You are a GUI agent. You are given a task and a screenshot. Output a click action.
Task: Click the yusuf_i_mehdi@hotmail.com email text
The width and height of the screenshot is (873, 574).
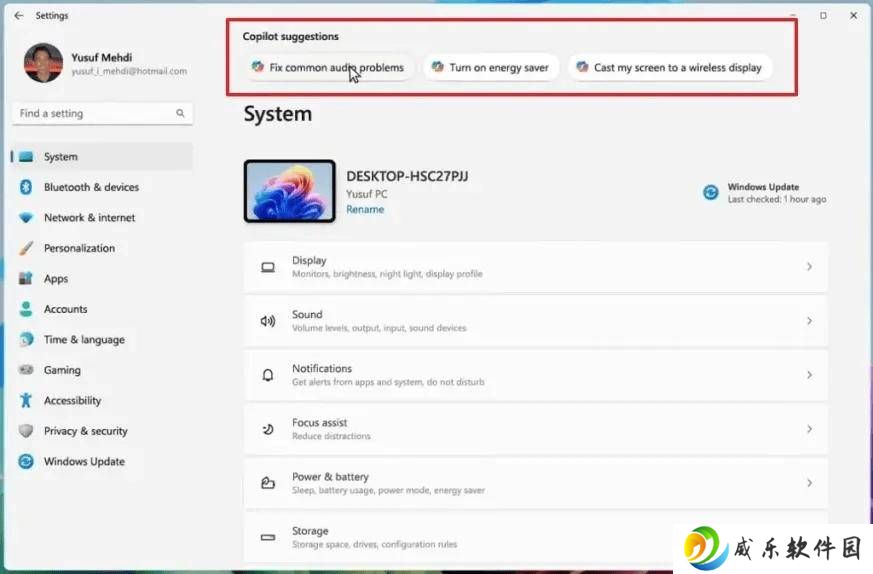pyautogui.click(x=129, y=71)
